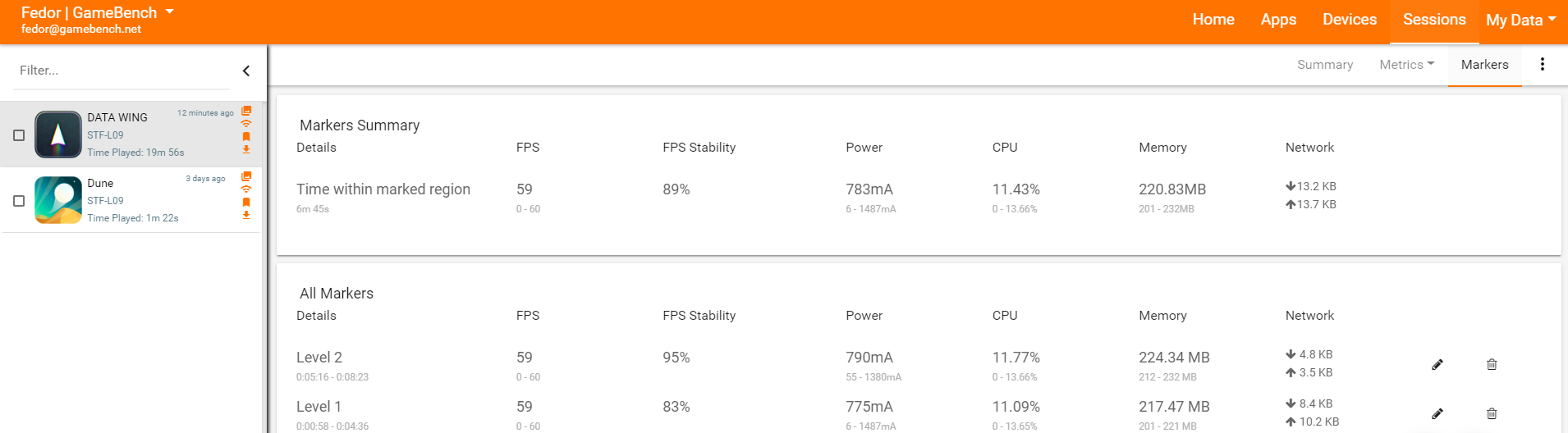Select the DATA WING session checkbox
This screenshot has width=1568, height=433.
[19, 135]
